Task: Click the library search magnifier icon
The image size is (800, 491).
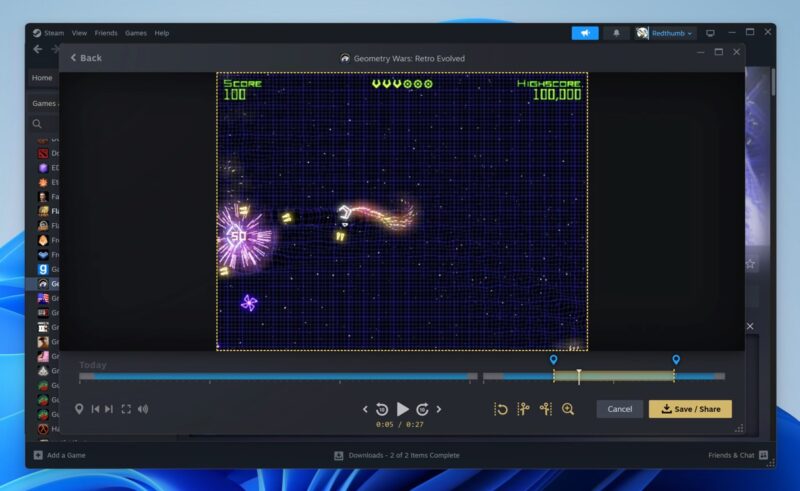Action: 37,124
